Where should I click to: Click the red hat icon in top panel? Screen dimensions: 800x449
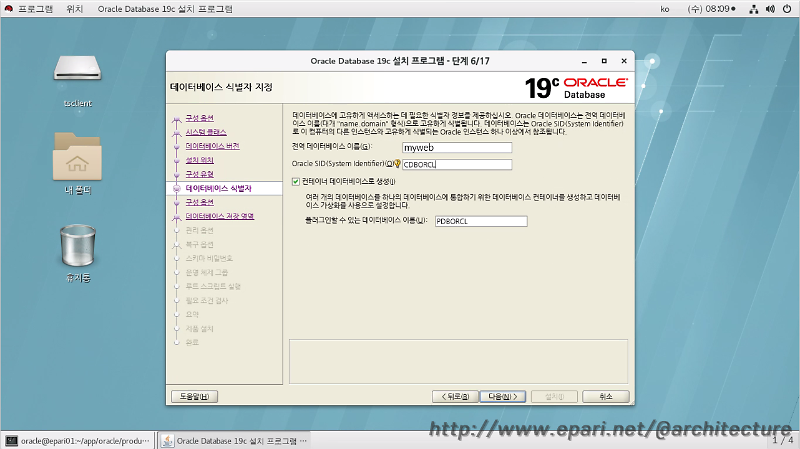(8, 9)
